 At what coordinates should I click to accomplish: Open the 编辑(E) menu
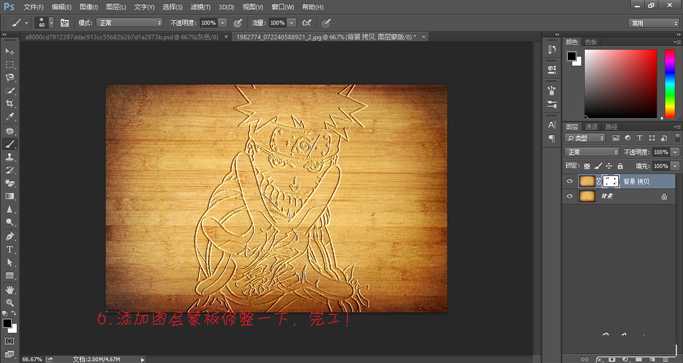tap(61, 7)
